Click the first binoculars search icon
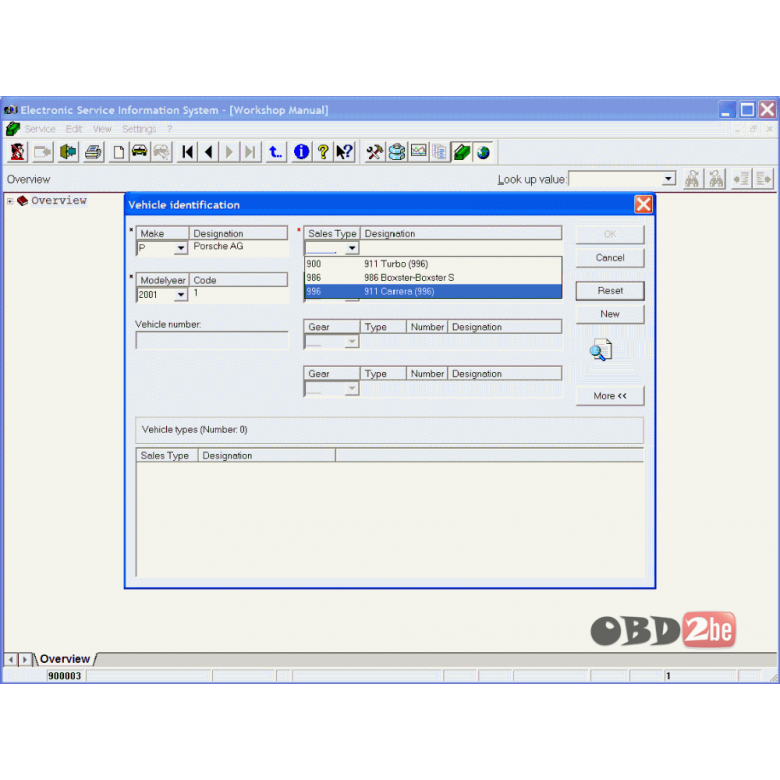The image size is (780, 780). 692,179
